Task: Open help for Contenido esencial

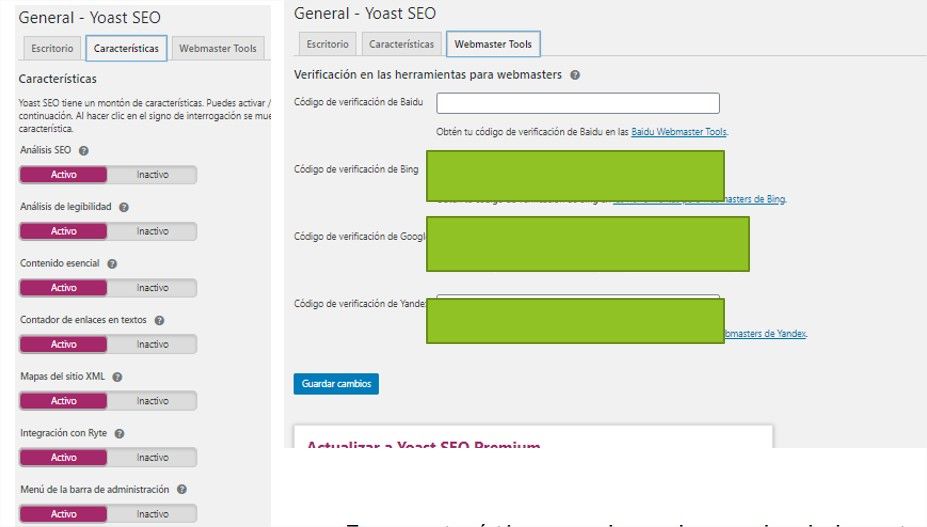Action: point(112,264)
